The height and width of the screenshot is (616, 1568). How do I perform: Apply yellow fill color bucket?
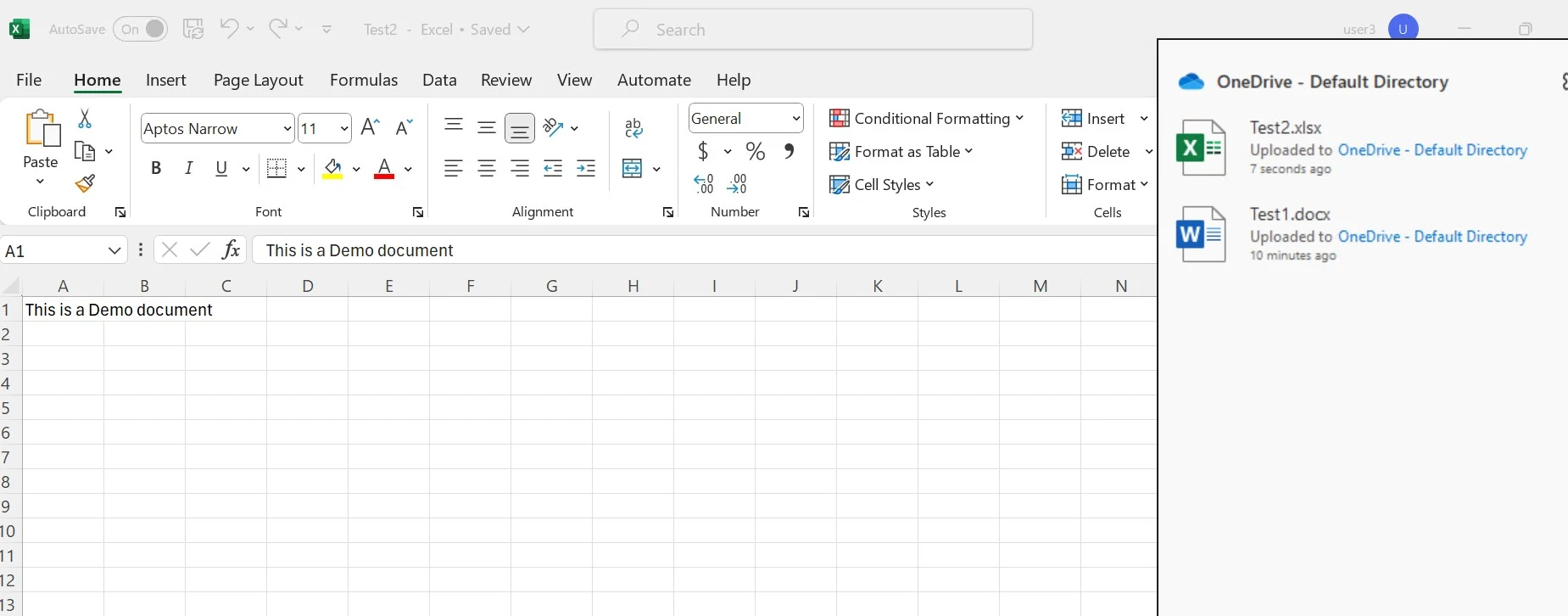click(x=332, y=168)
